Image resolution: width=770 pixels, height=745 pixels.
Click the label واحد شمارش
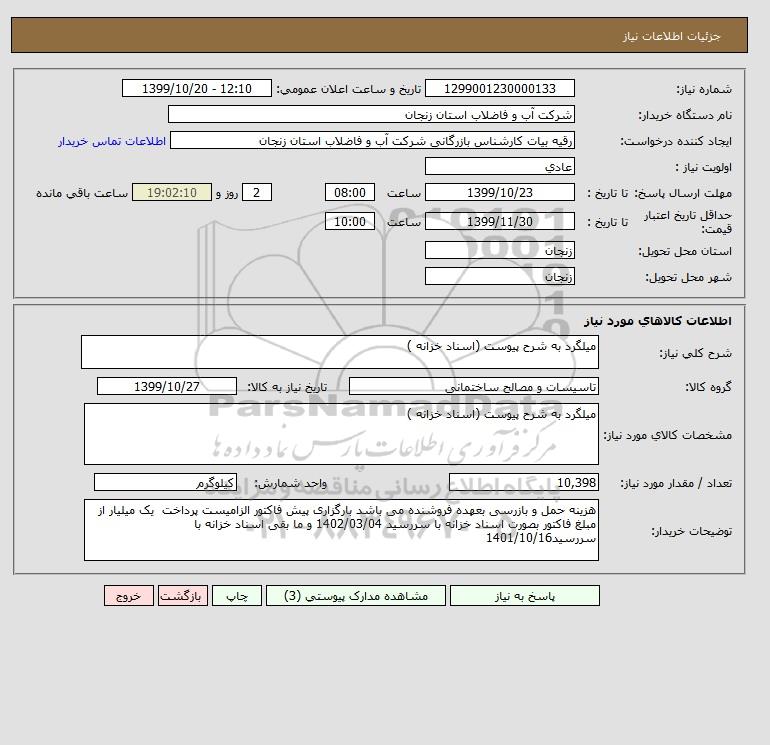point(290,484)
